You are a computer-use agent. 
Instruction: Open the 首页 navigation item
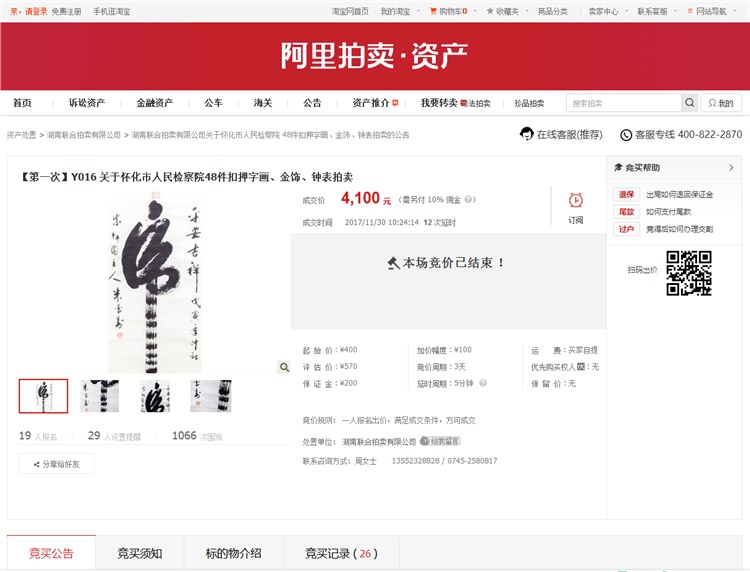click(x=22, y=103)
